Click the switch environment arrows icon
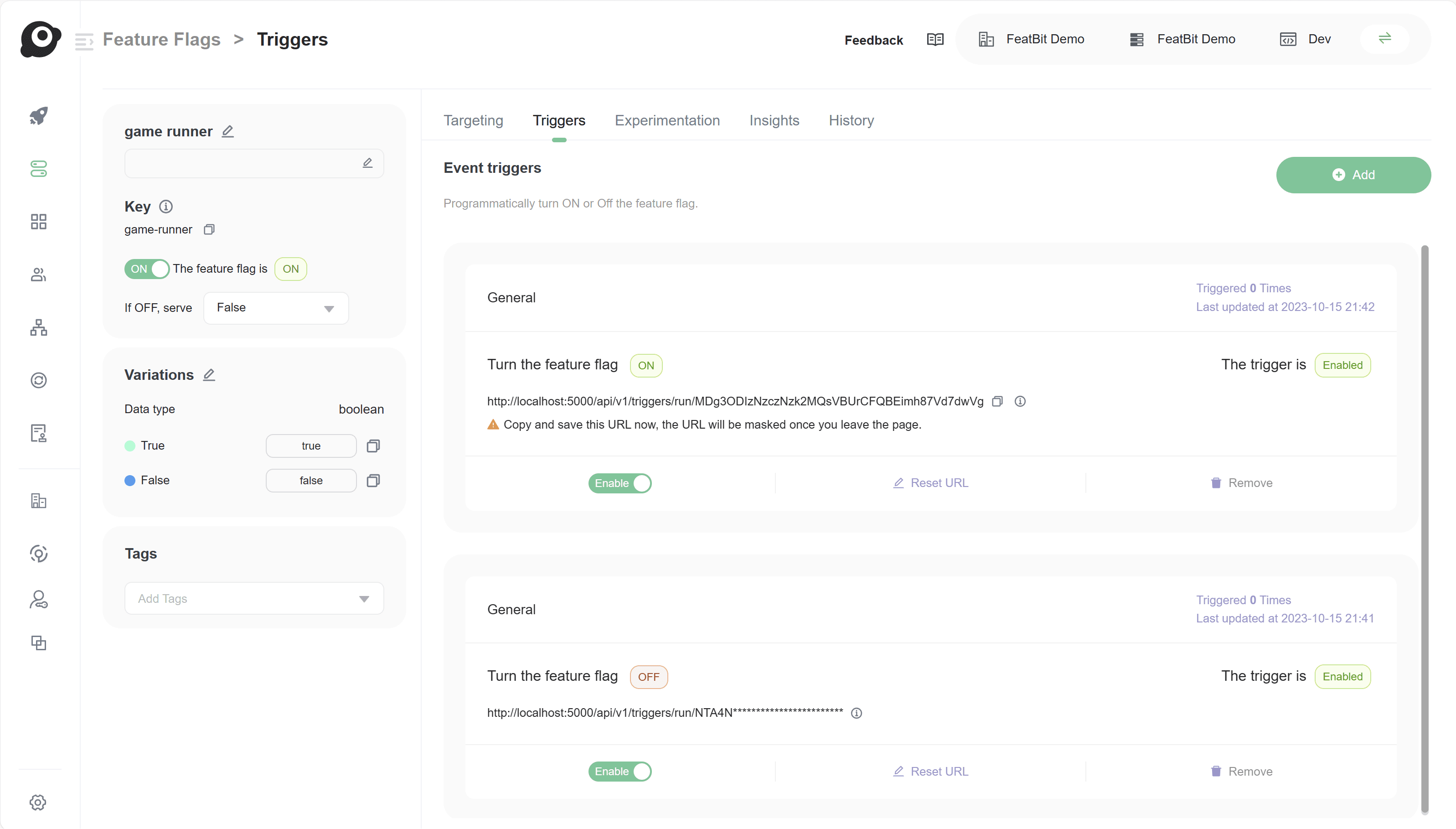Screen dimensions: 1456x829 pyautogui.click(x=1384, y=38)
